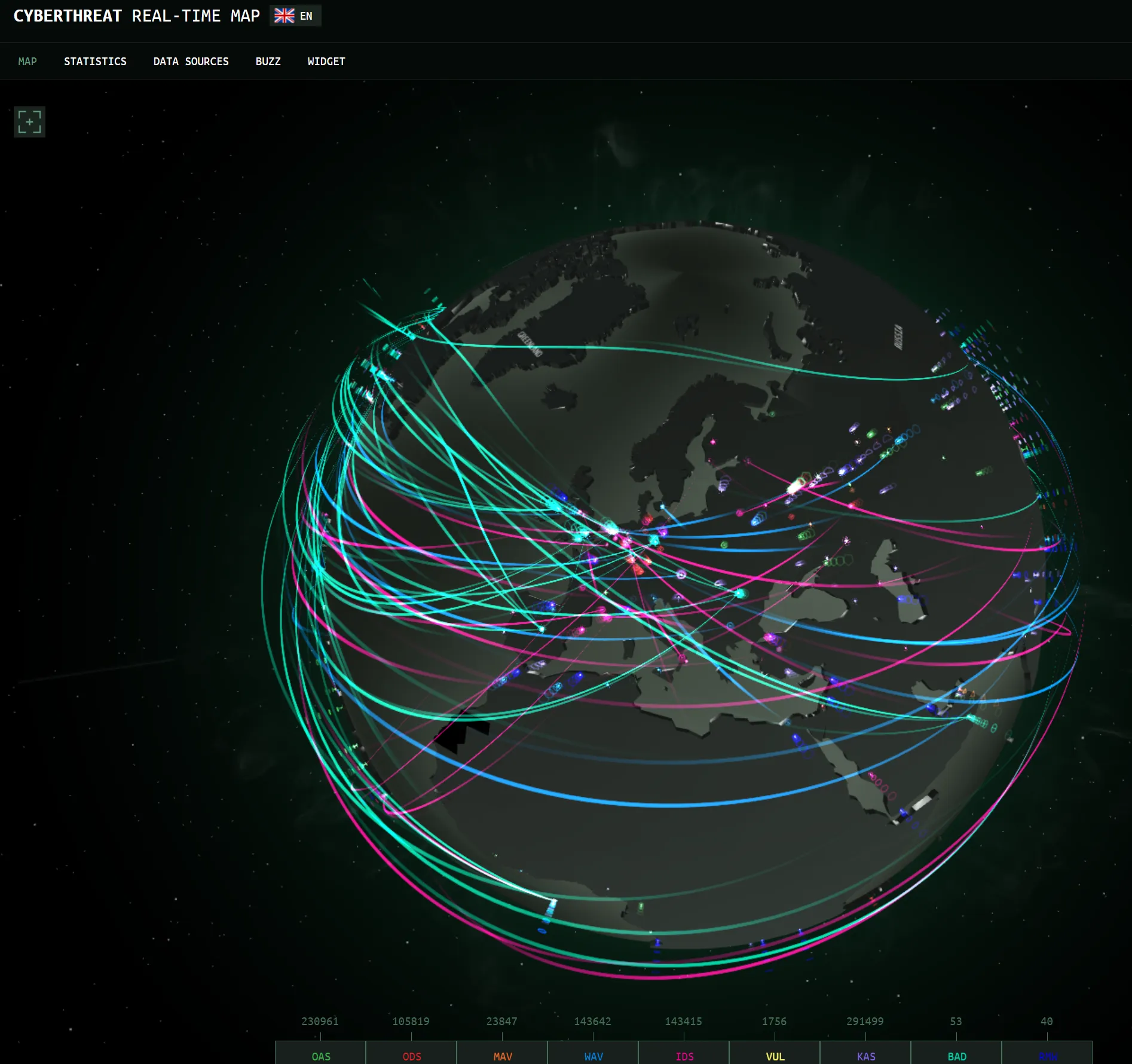Select the MAP menu item

pyautogui.click(x=27, y=61)
